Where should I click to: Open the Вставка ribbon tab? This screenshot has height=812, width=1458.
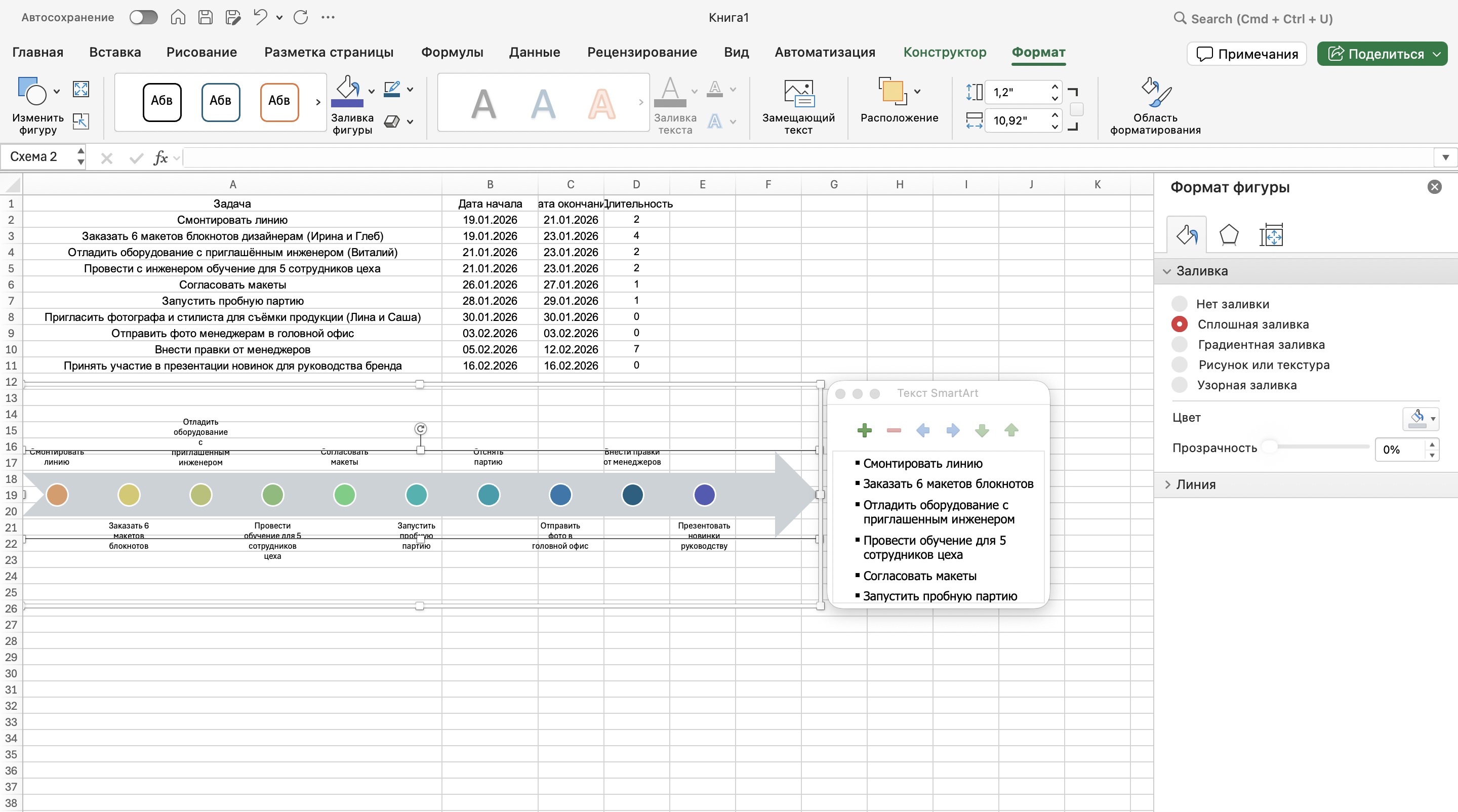click(115, 52)
